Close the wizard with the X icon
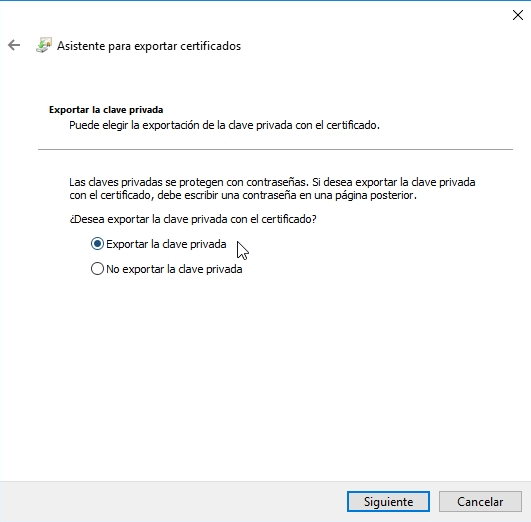This screenshot has height=522, width=531. tap(518, 15)
